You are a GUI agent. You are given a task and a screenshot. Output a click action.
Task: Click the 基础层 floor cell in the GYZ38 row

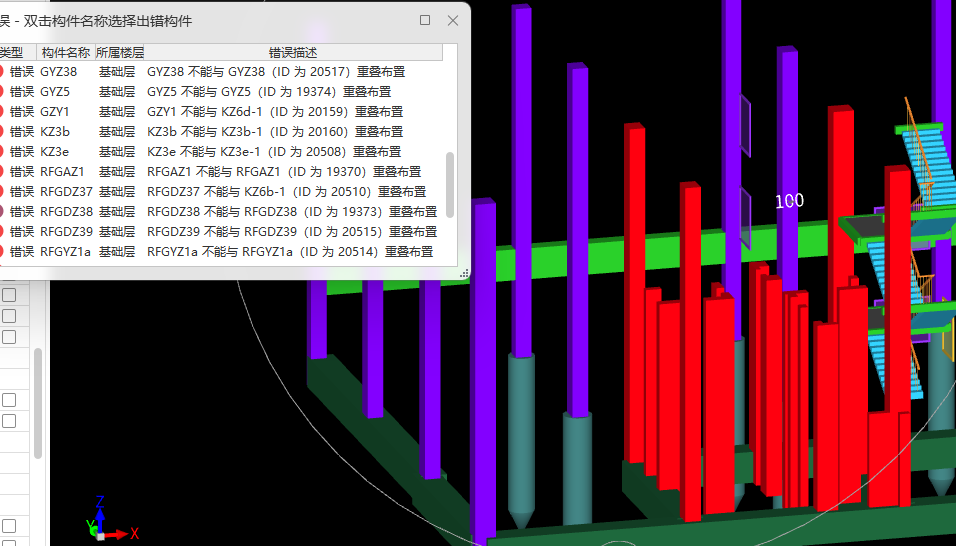117,72
